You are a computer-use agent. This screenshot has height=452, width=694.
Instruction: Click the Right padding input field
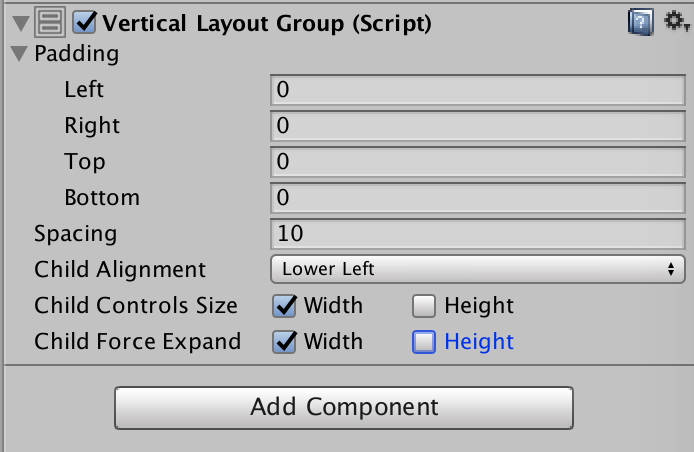click(x=477, y=125)
